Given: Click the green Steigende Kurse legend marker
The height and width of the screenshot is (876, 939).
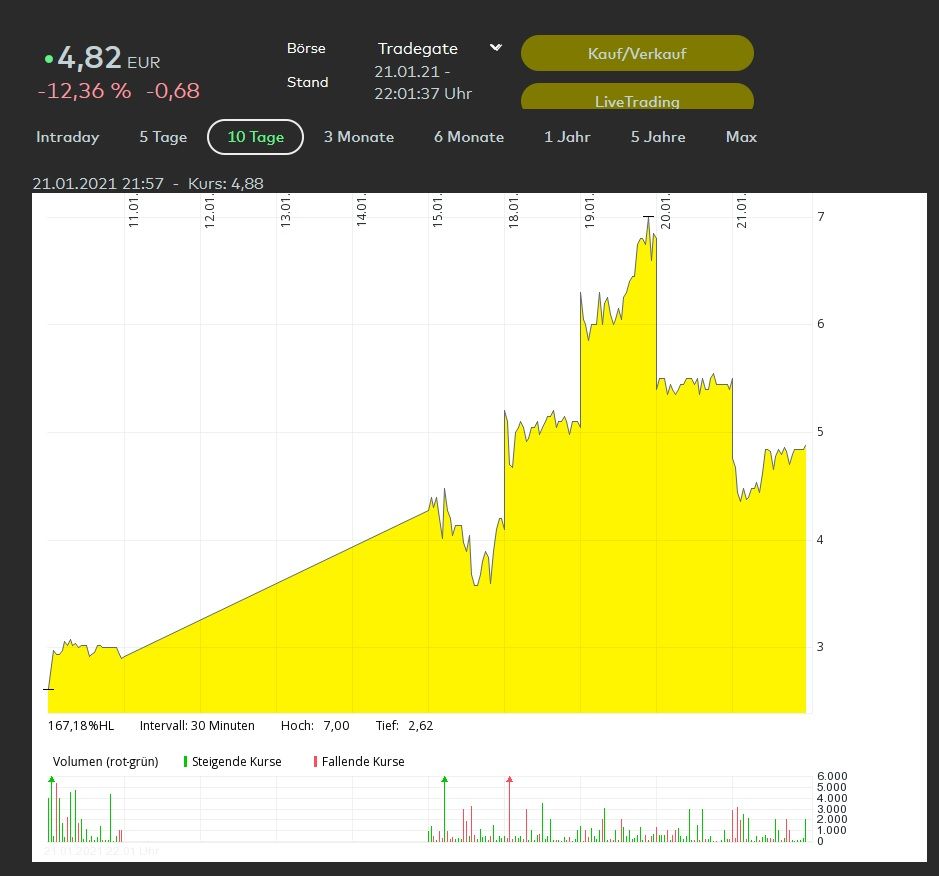Looking at the screenshot, I should pos(186,762).
